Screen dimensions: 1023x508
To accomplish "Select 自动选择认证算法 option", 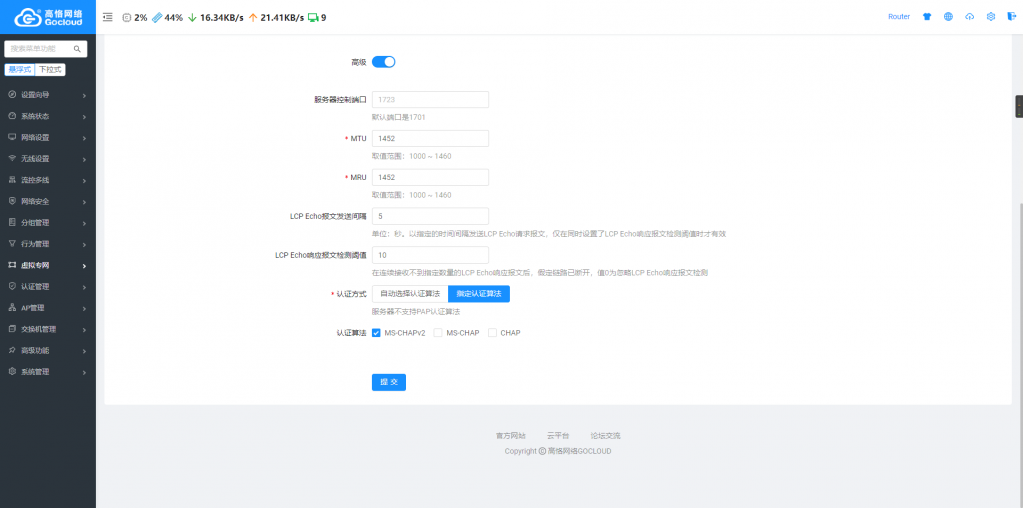I will tap(410, 294).
